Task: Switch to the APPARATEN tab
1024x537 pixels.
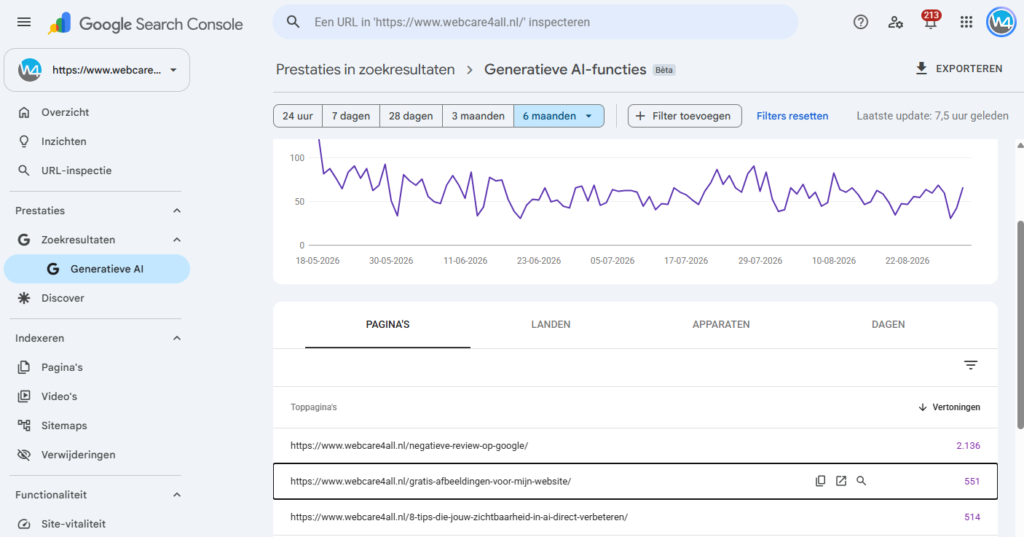Action: 721,325
